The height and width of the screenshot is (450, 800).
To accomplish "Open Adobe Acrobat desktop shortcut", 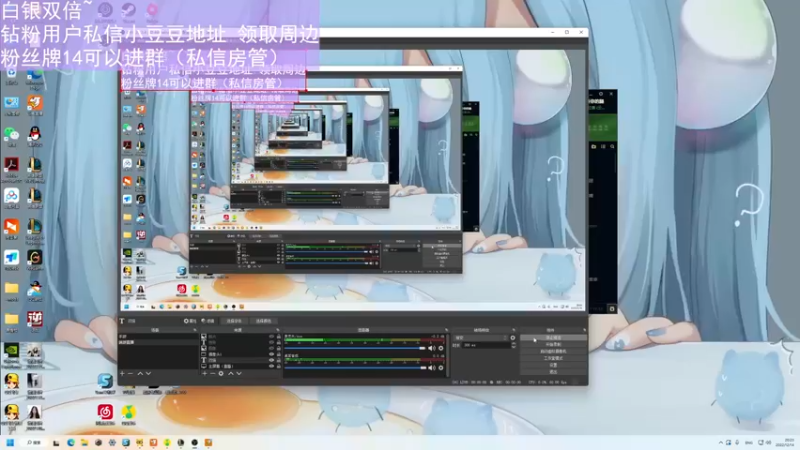I will (11, 166).
